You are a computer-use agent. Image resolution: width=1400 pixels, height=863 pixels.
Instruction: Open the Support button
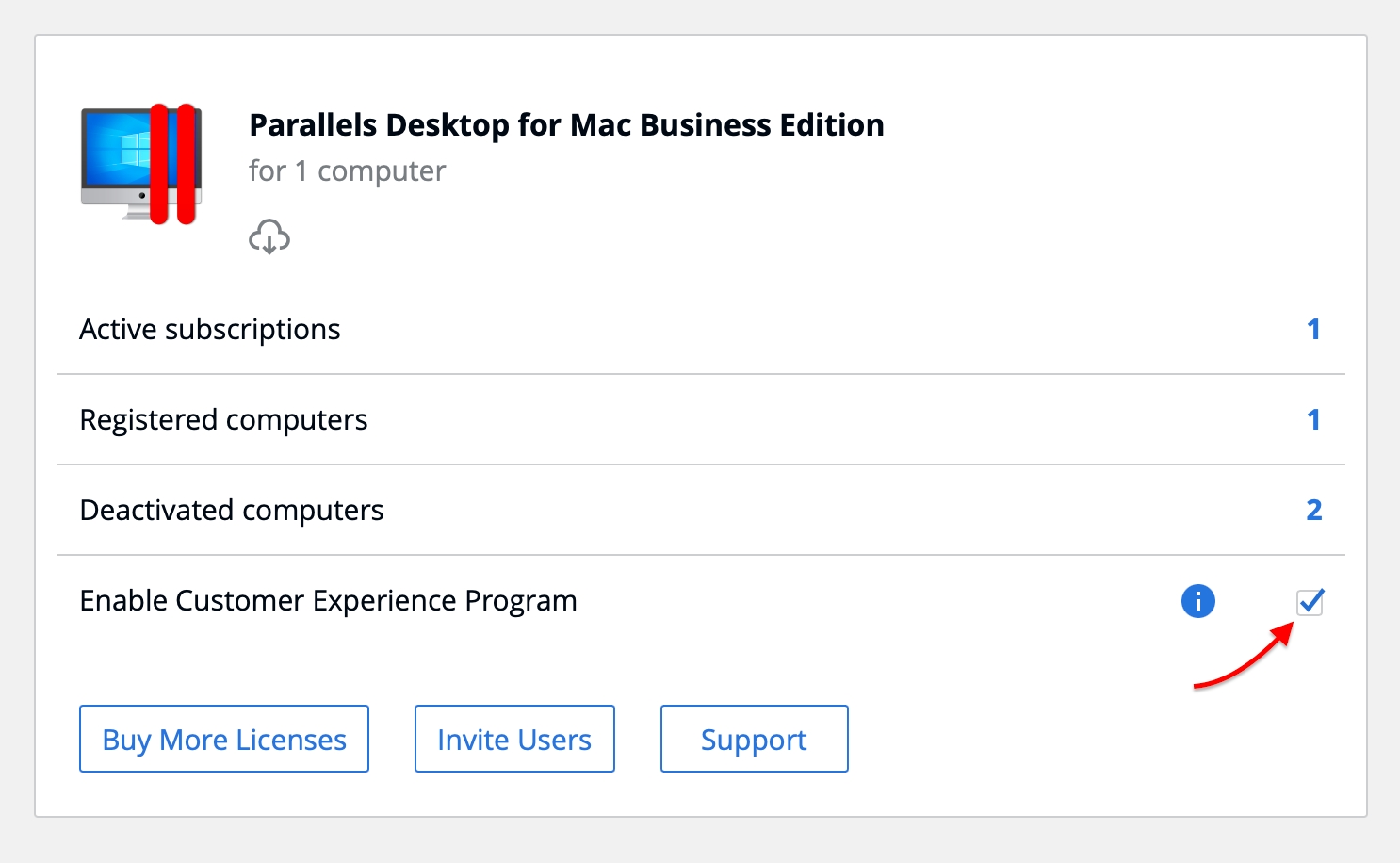tap(754, 740)
